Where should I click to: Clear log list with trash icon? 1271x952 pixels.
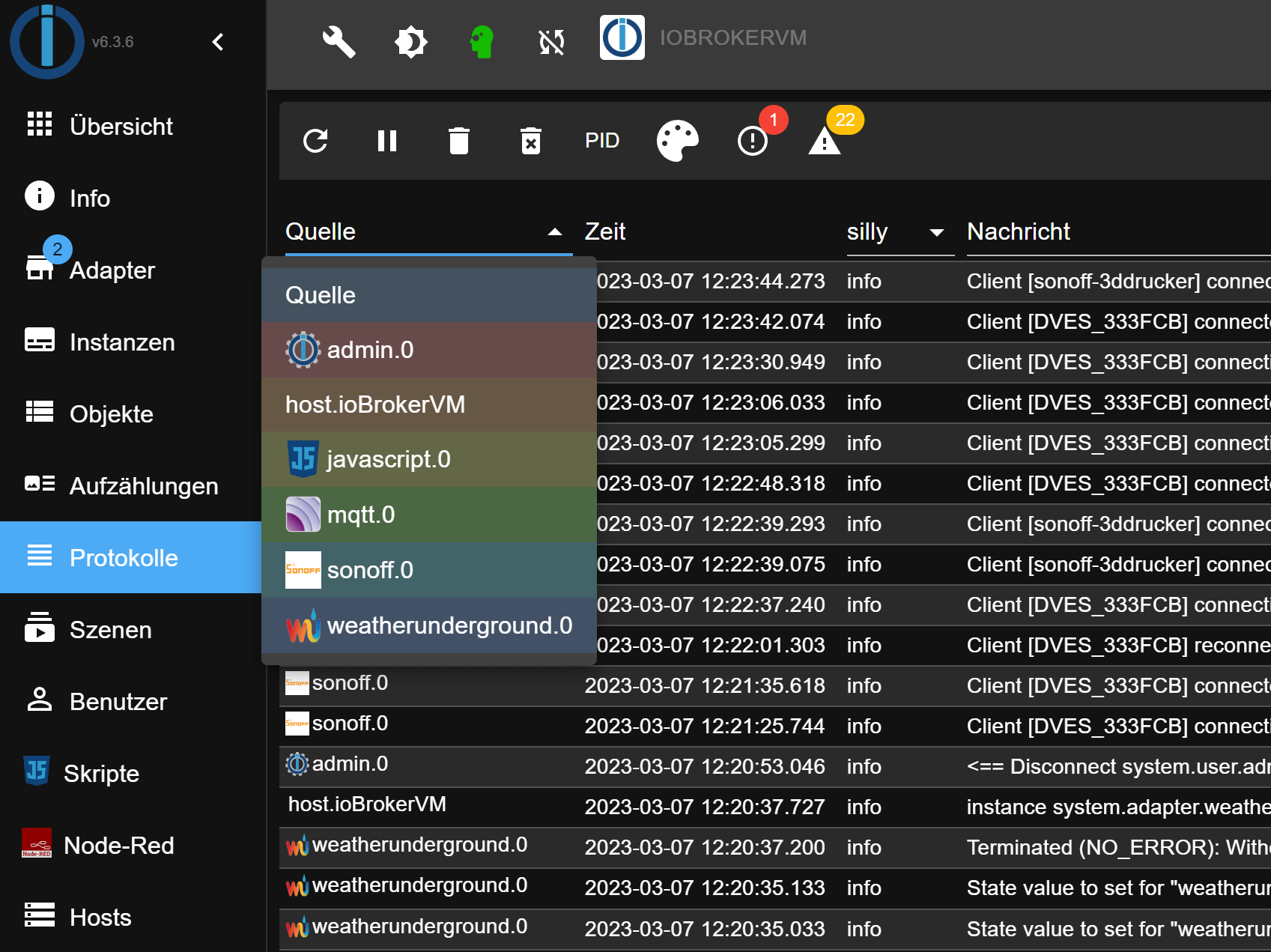tap(459, 141)
